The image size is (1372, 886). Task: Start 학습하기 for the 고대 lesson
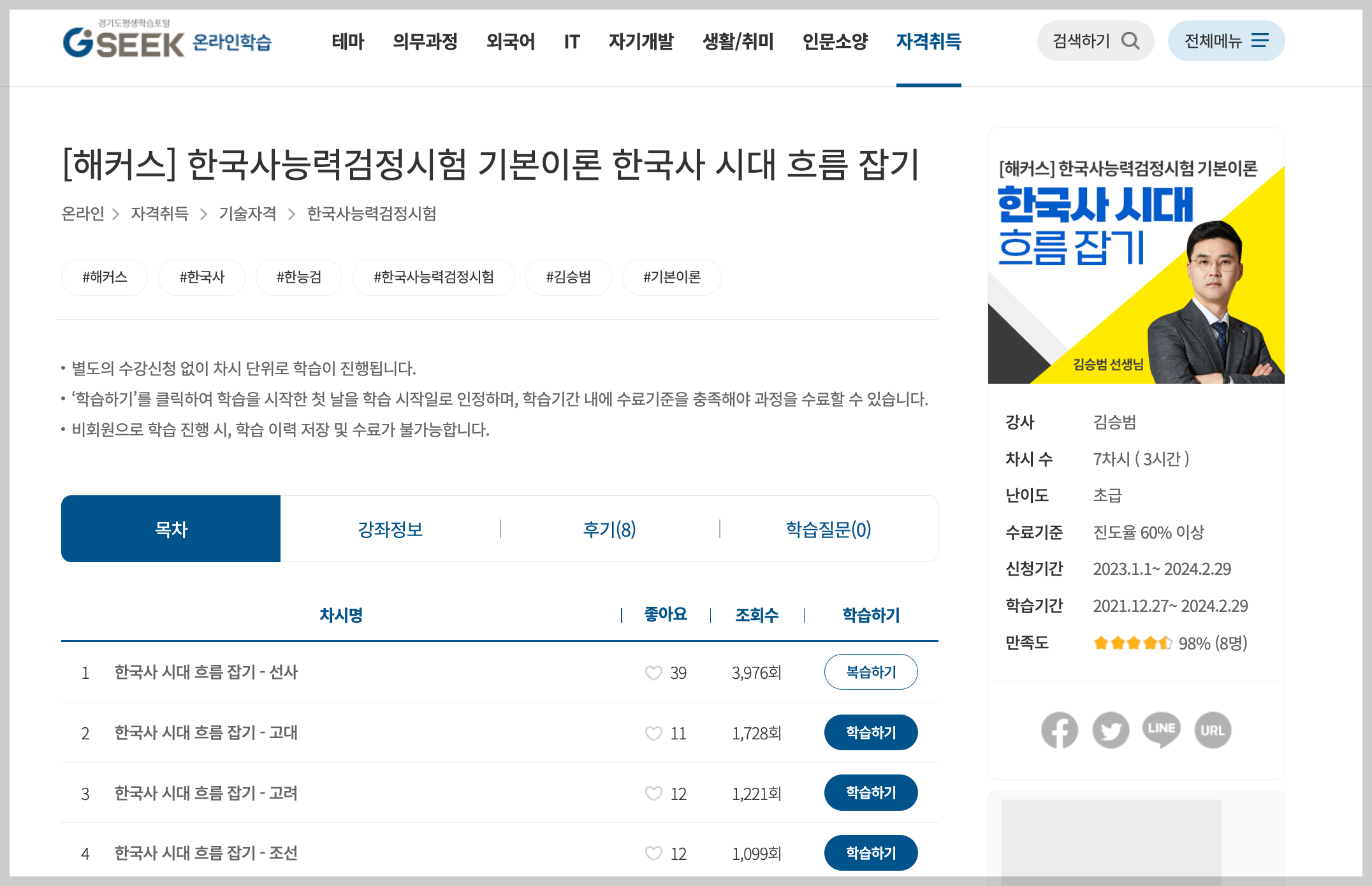tap(870, 732)
